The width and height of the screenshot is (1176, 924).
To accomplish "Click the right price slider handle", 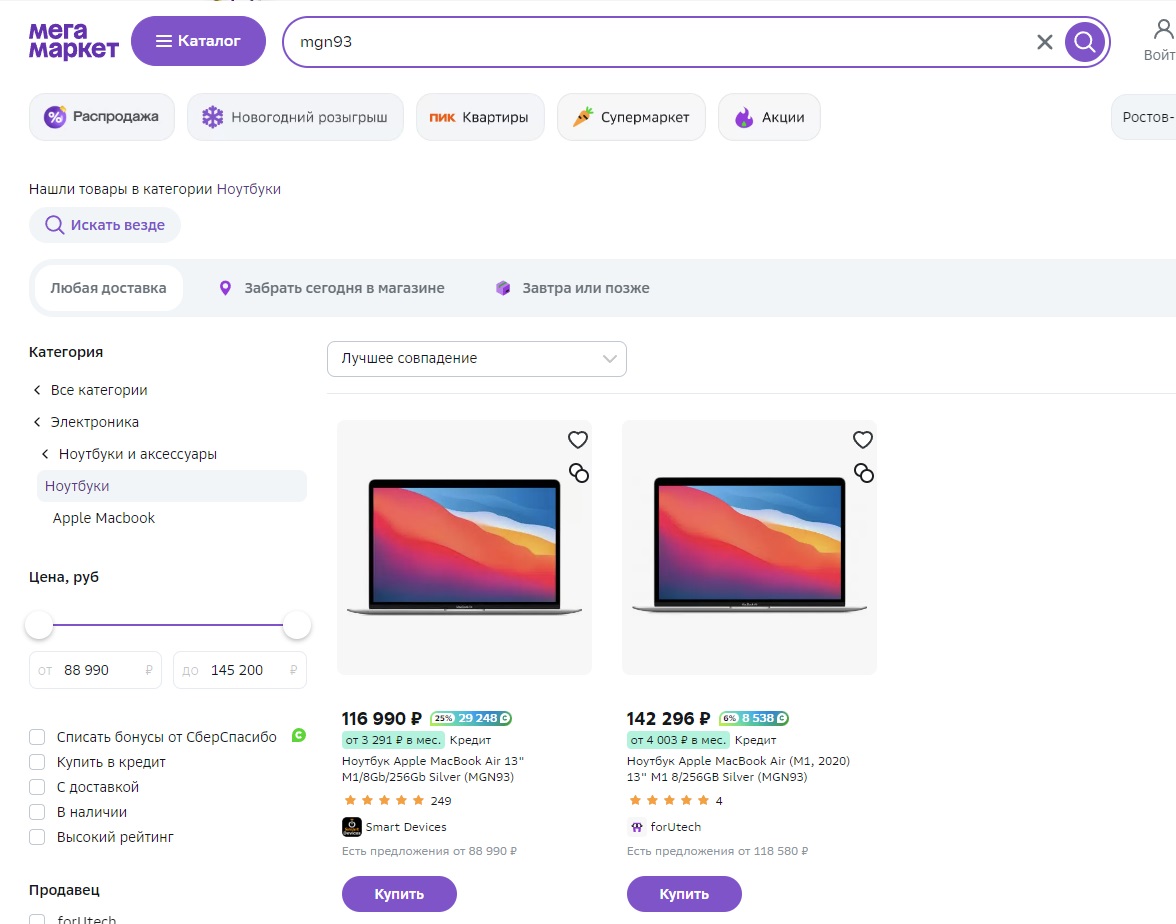I will [x=297, y=626].
